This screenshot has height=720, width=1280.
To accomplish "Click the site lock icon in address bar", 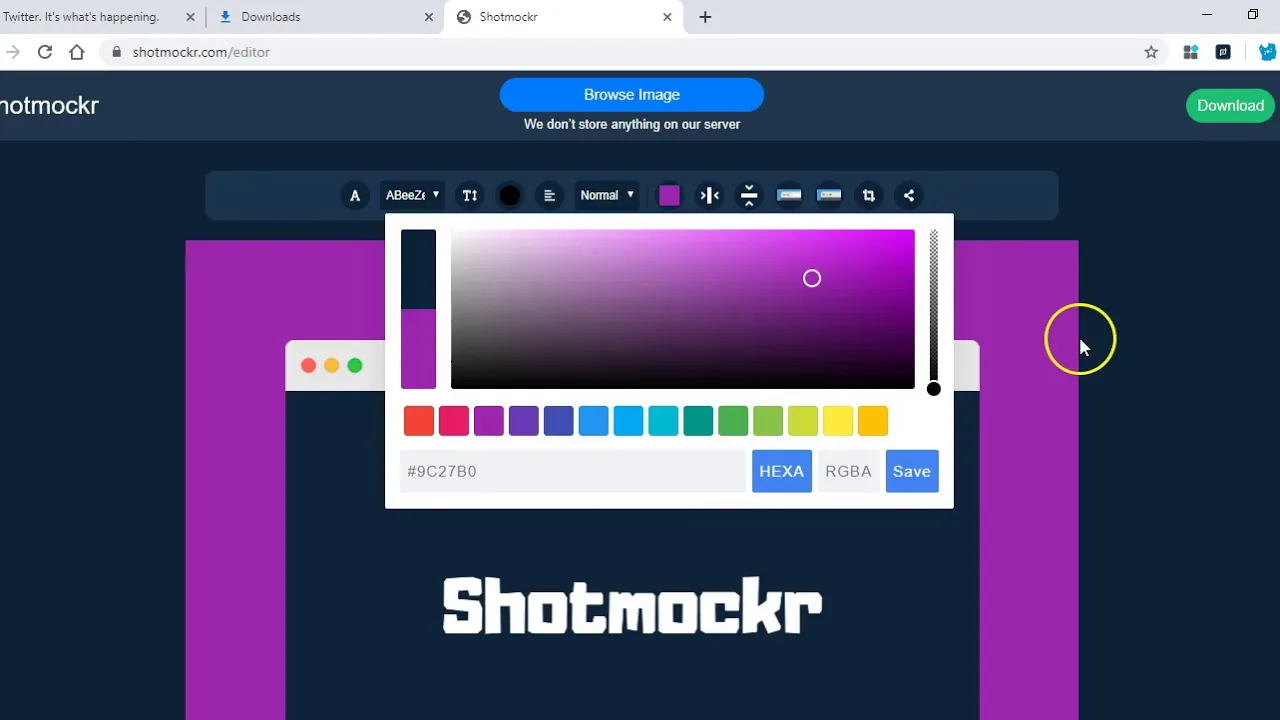I will pyautogui.click(x=116, y=52).
